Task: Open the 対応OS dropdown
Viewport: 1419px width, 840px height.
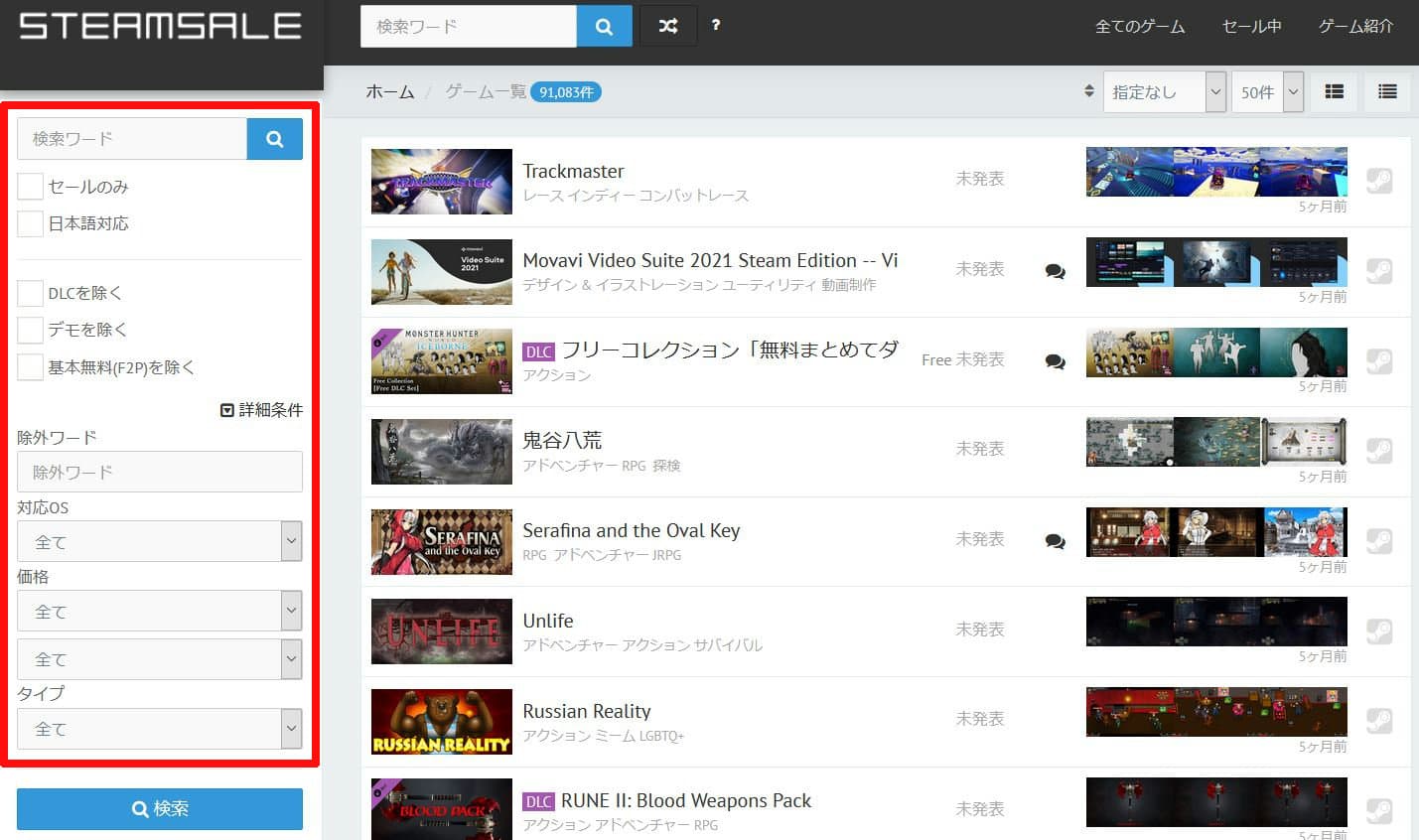Action: [x=160, y=542]
